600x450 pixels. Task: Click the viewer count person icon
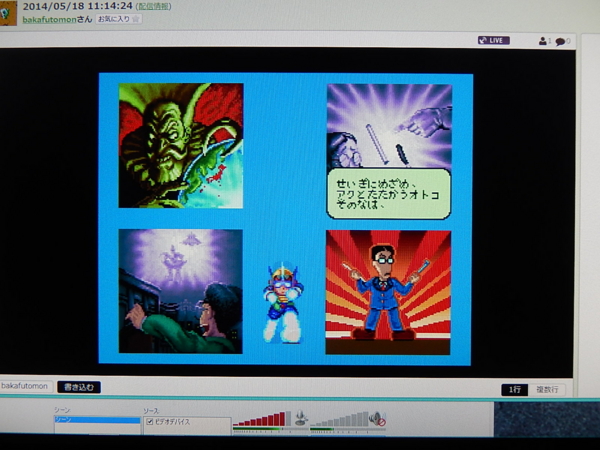coord(543,41)
